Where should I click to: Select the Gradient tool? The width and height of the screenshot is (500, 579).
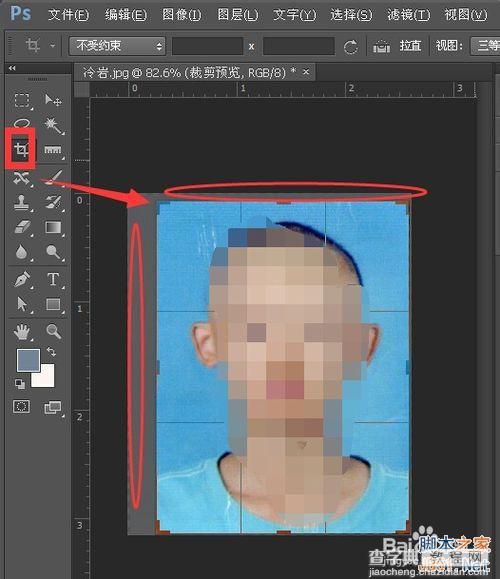tap(53, 227)
